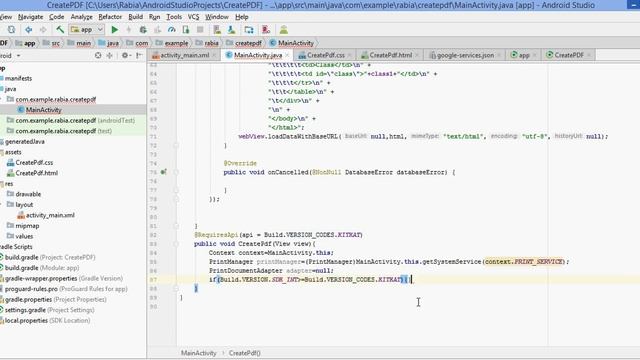640x360 pixels.
Task: Navigate back with the left arrow icon
Action: click(29, 30)
